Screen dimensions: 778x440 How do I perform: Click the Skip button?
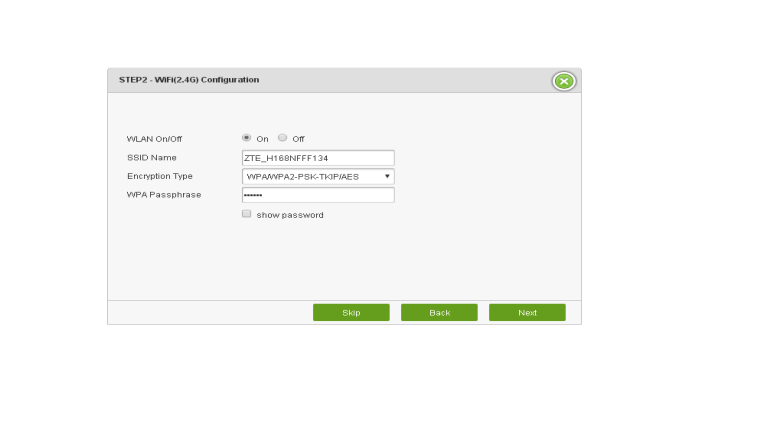(x=351, y=313)
